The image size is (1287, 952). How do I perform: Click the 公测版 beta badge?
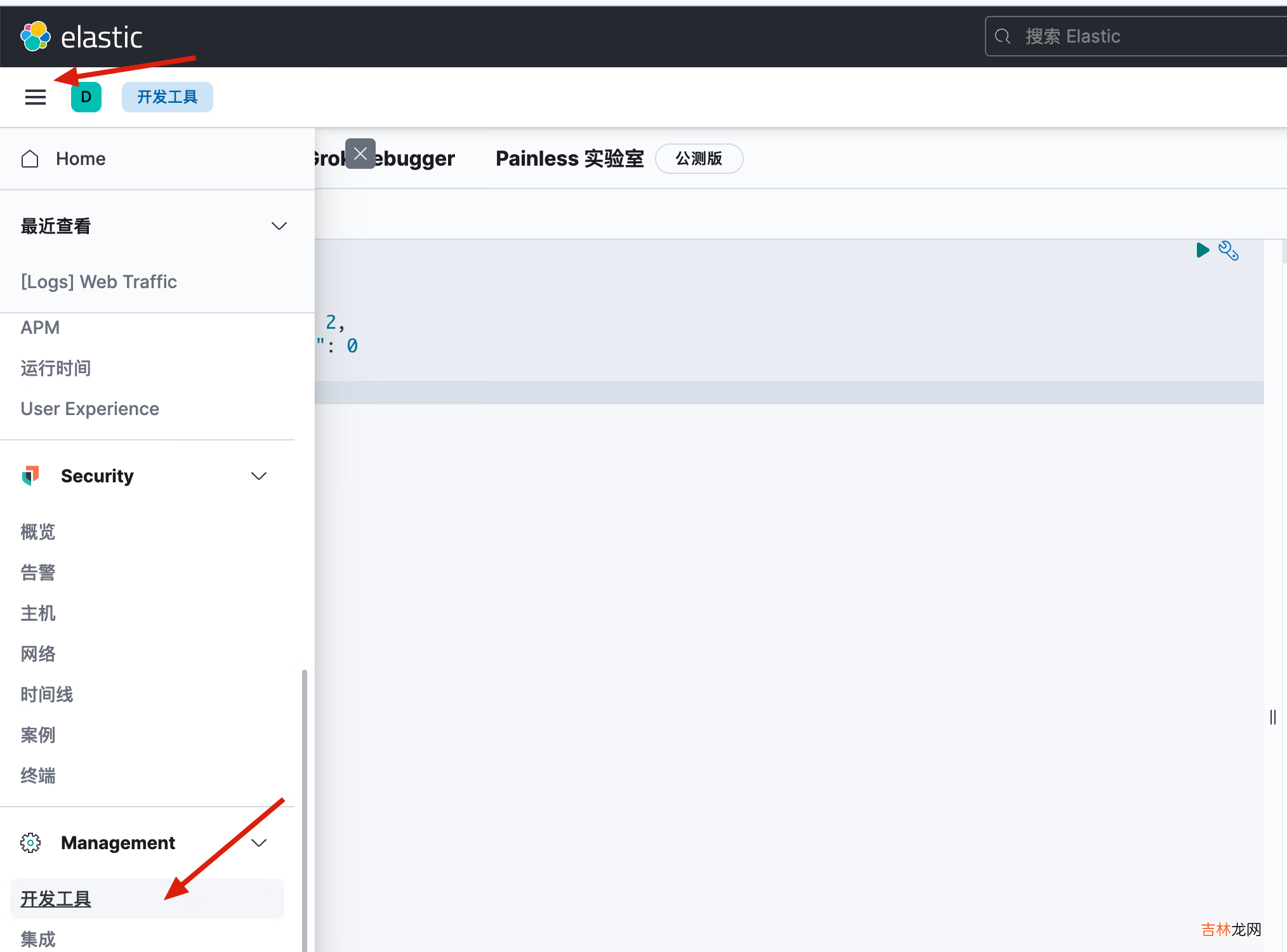[699, 159]
